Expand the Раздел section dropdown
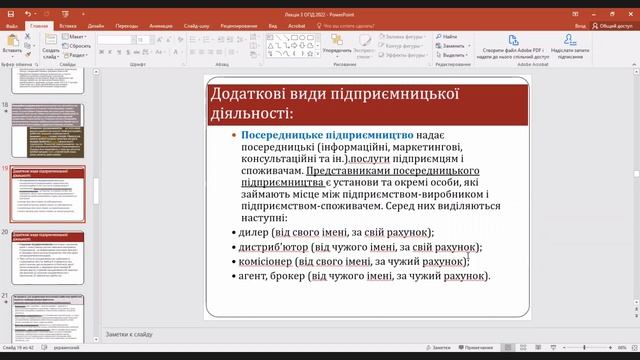 (75, 55)
